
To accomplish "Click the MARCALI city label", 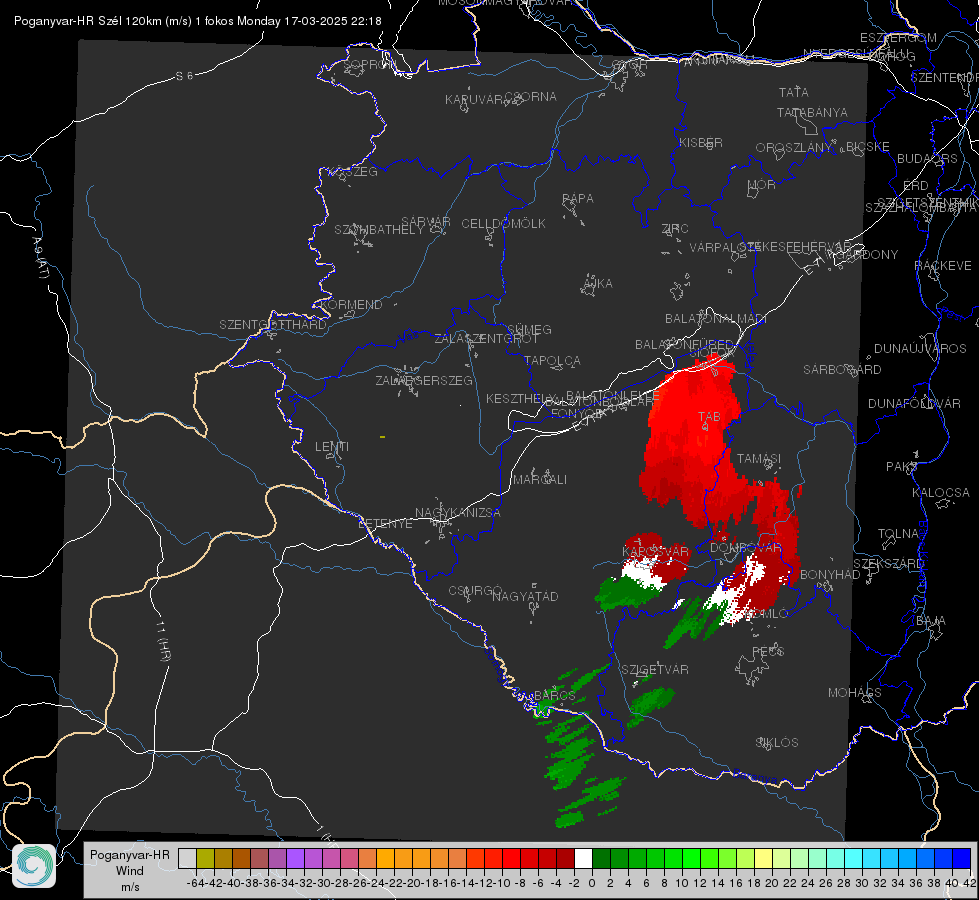I will 540,480.
